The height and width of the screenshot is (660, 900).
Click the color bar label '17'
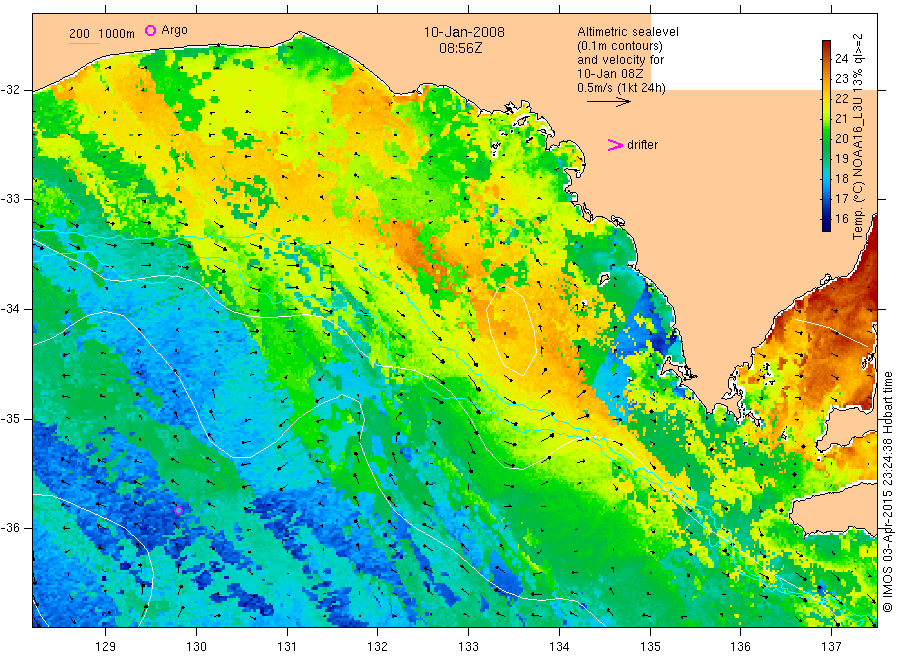point(841,198)
